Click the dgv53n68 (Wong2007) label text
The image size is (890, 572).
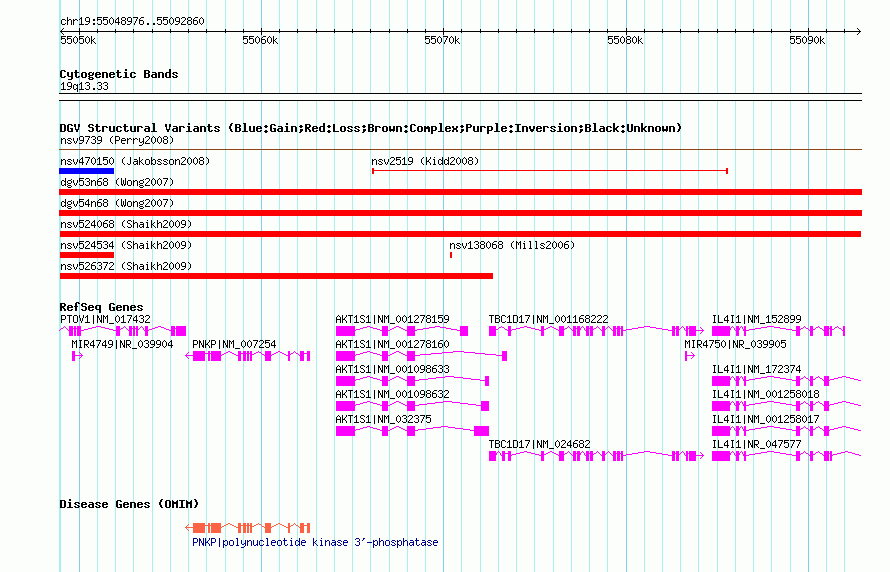point(117,182)
